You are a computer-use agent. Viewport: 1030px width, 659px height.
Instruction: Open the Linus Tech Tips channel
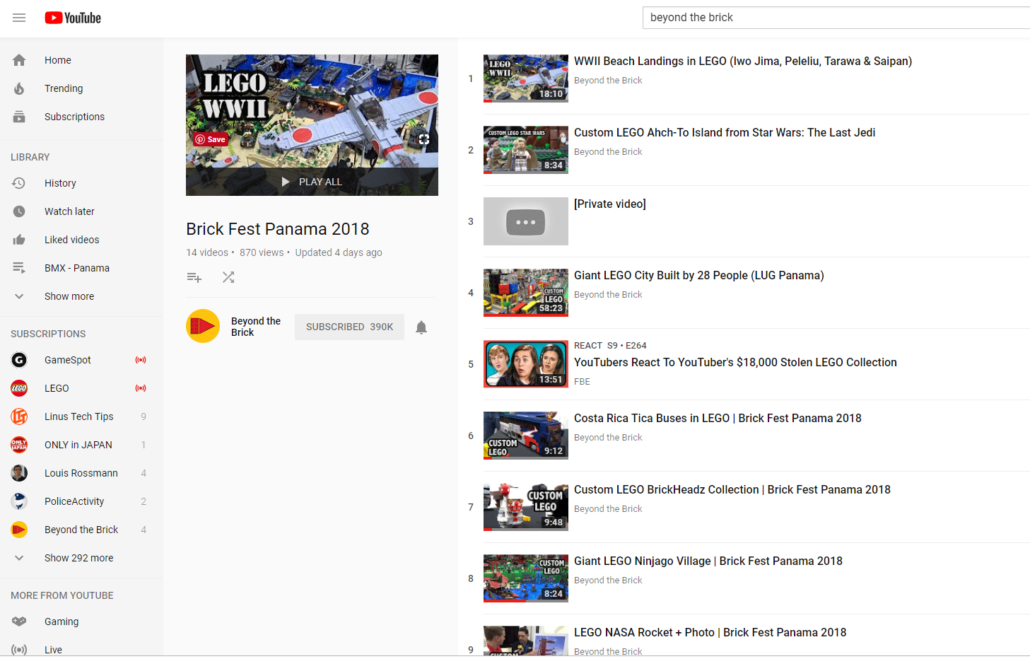[x=81, y=416]
